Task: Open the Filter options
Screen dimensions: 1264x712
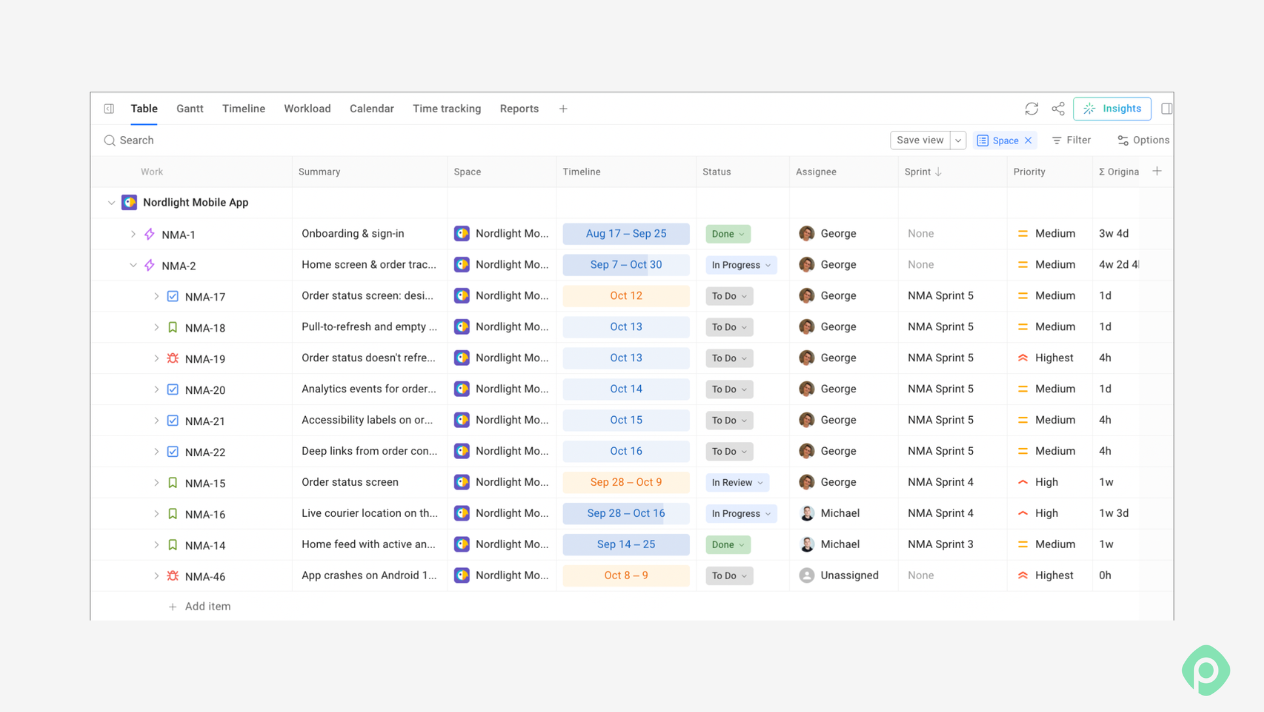Action: click(x=1071, y=140)
